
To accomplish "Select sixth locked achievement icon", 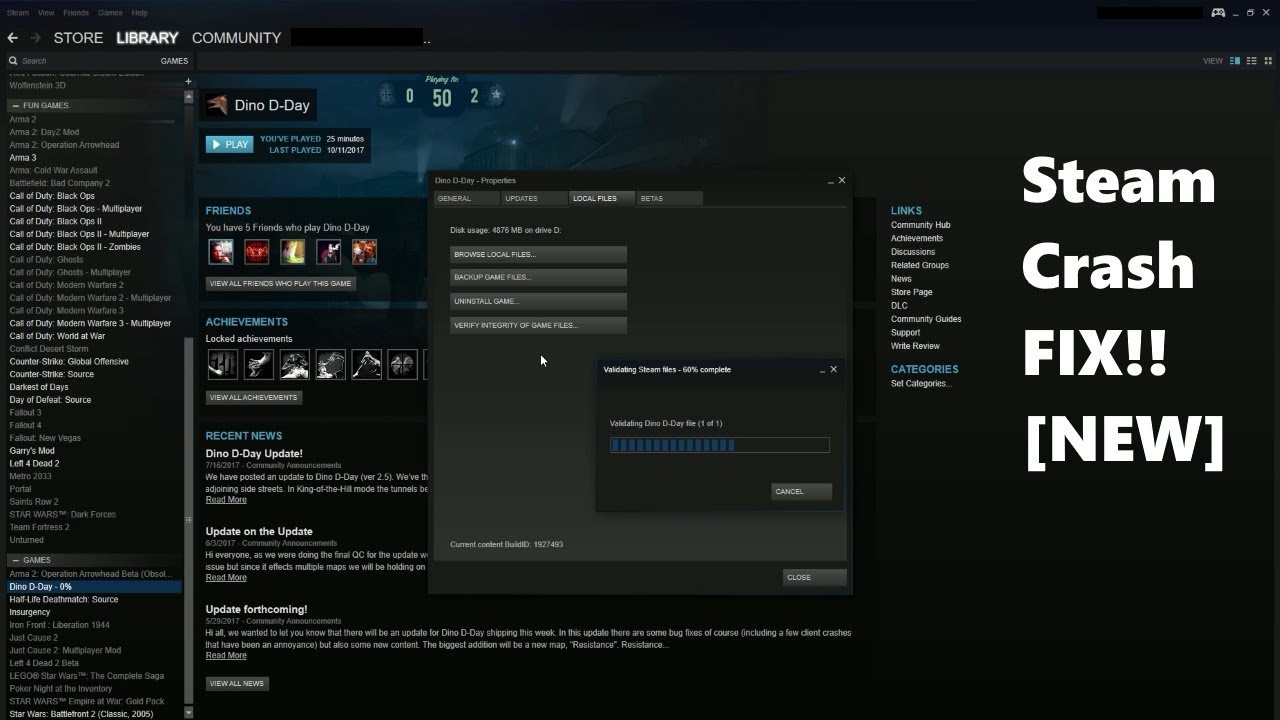I will tap(402, 364).
